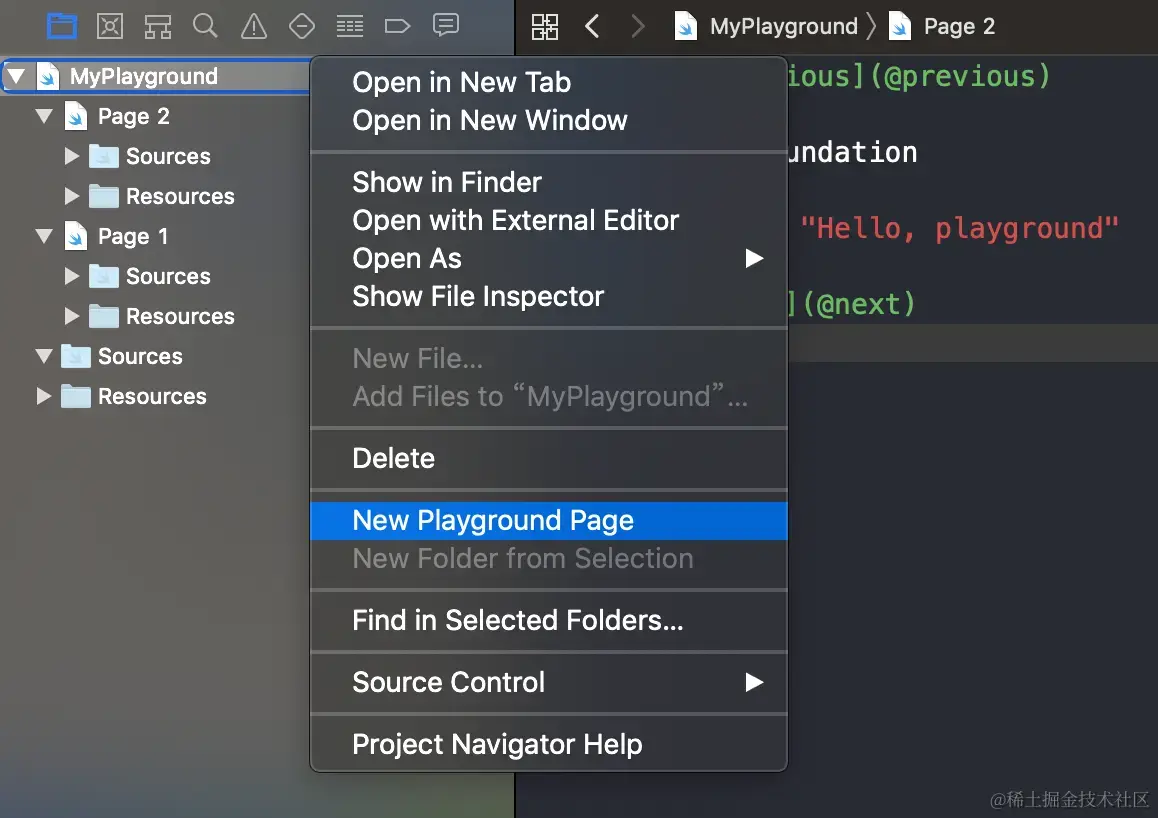Go forward with the right chevron
This screenshot has height=818, width=1158.
point(638,27)
